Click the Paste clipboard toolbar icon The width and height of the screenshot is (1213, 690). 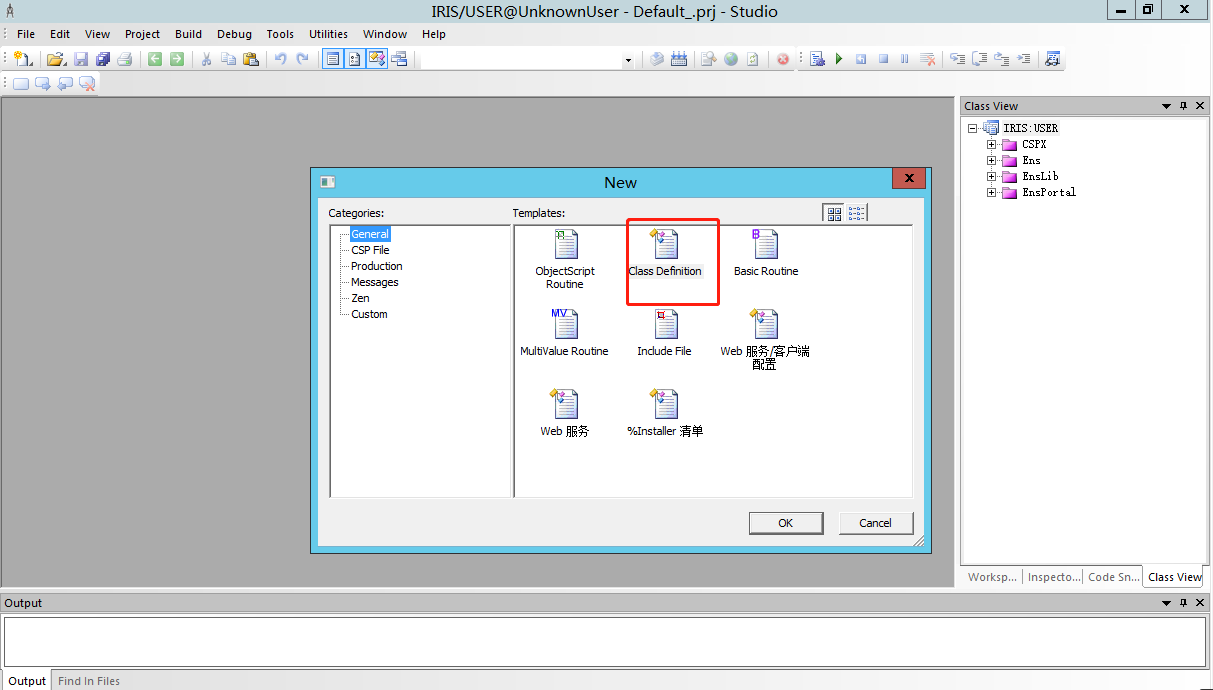pyautogui.click(x=251, y=59)
